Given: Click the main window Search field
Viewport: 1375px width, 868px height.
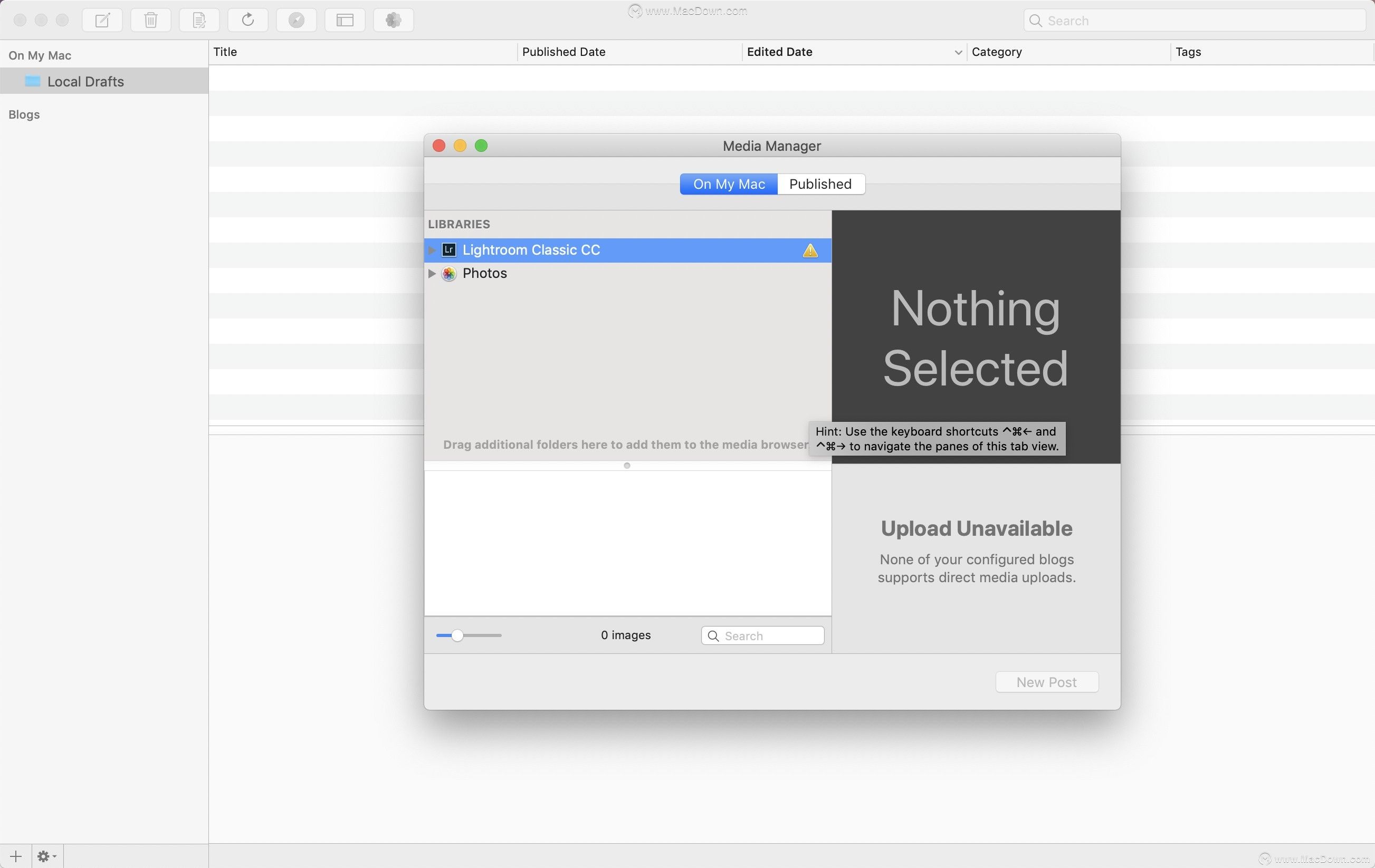Looking at the screenshot, I should tap(1195, 21).
